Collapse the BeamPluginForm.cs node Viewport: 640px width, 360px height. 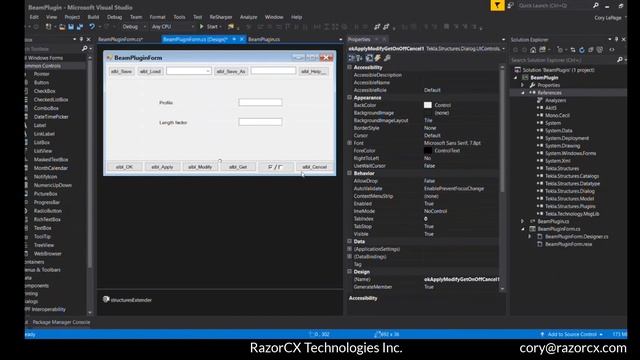pyautogui.click(x=523, y=229)
